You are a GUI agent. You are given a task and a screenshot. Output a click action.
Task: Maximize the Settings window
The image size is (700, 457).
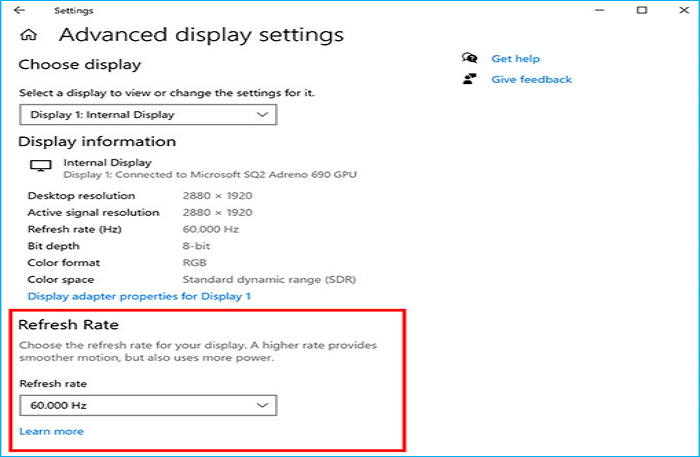642,11
